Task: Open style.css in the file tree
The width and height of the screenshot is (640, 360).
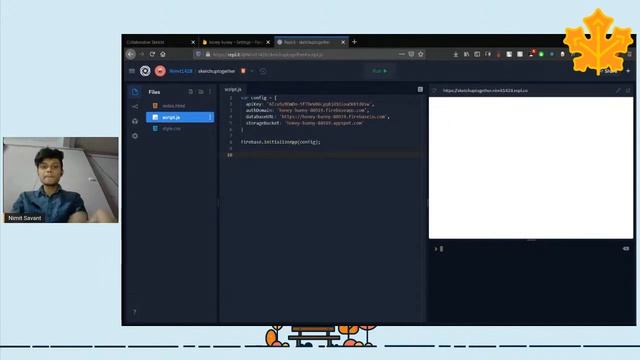Action: 180,129
